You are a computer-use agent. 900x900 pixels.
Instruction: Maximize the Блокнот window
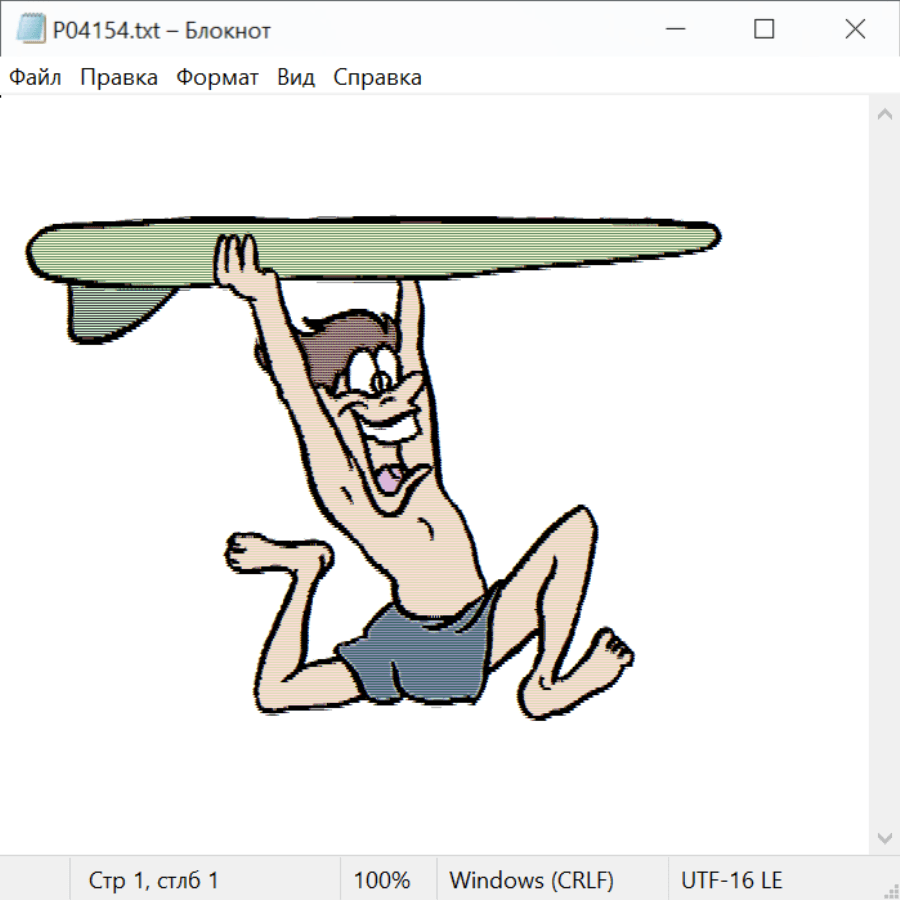[764, 30]
